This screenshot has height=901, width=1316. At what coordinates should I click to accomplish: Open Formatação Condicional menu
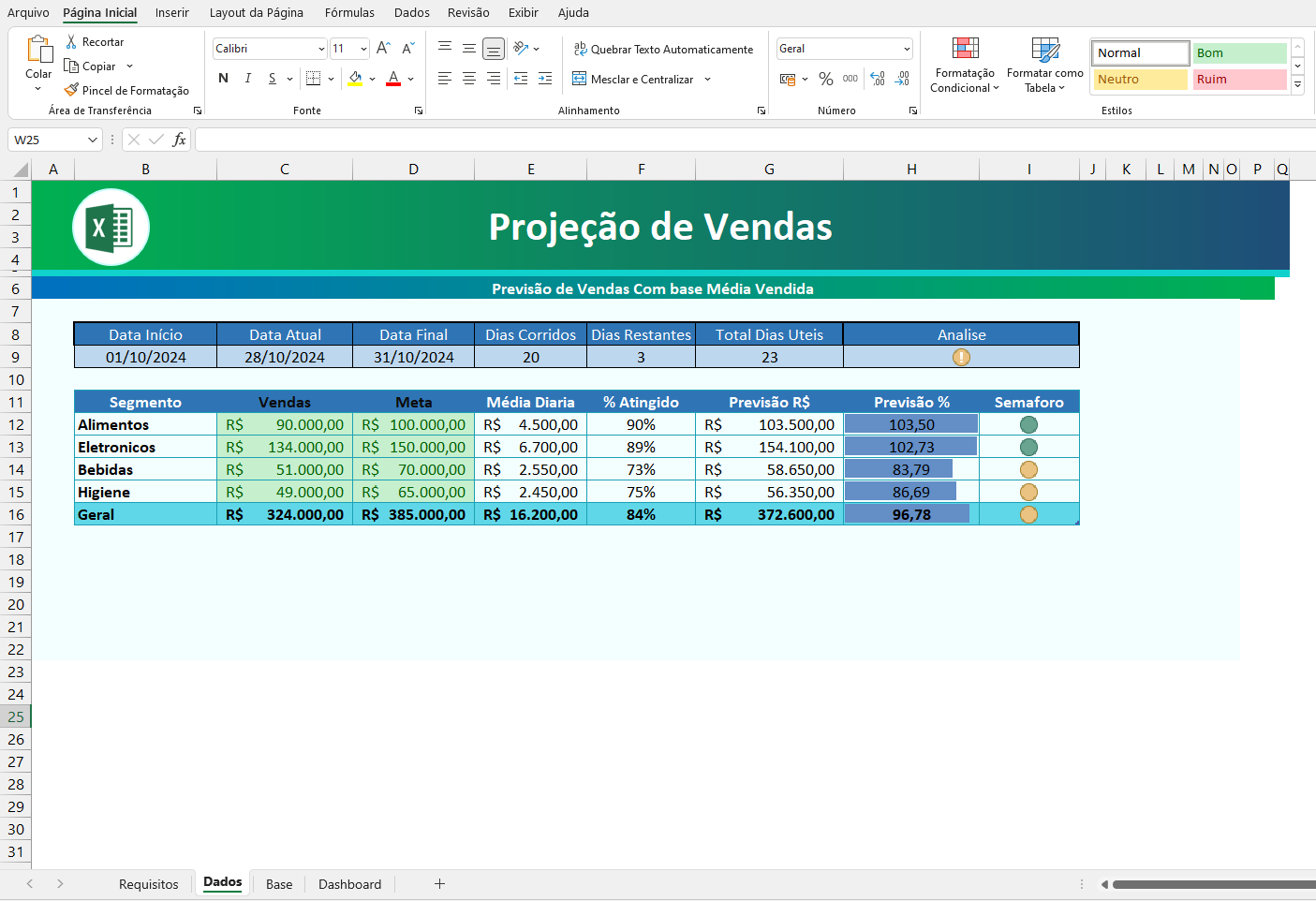[965, 65]
